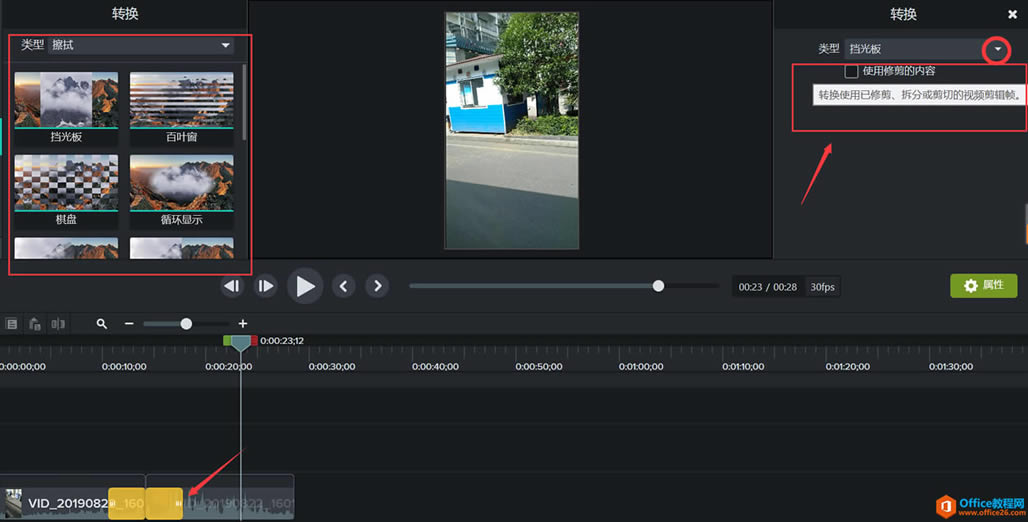Step back one frame in preview
This screenshot has height=522, width=1028.
(231, 286)
